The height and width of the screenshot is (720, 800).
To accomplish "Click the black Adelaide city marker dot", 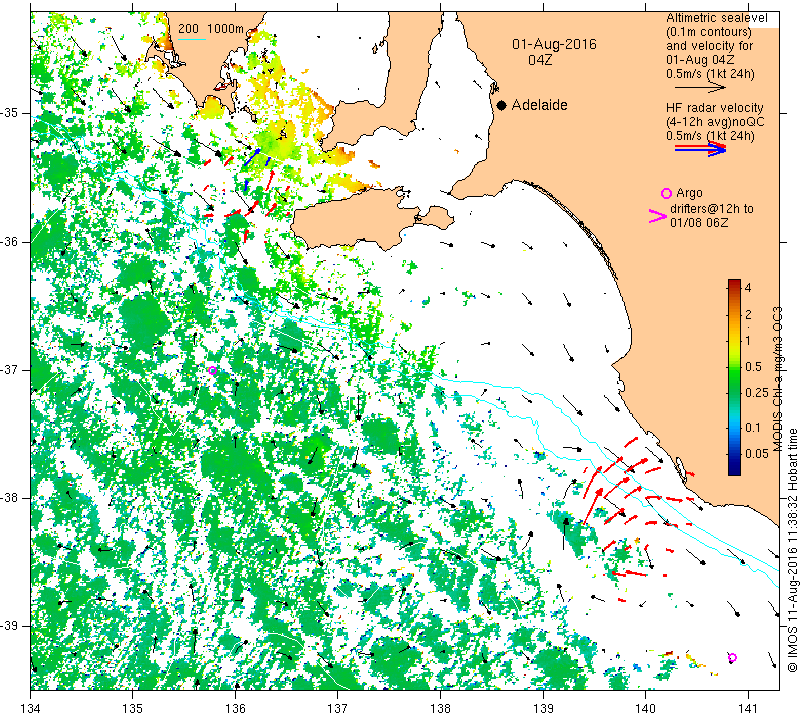I will (x=502, y=106).
